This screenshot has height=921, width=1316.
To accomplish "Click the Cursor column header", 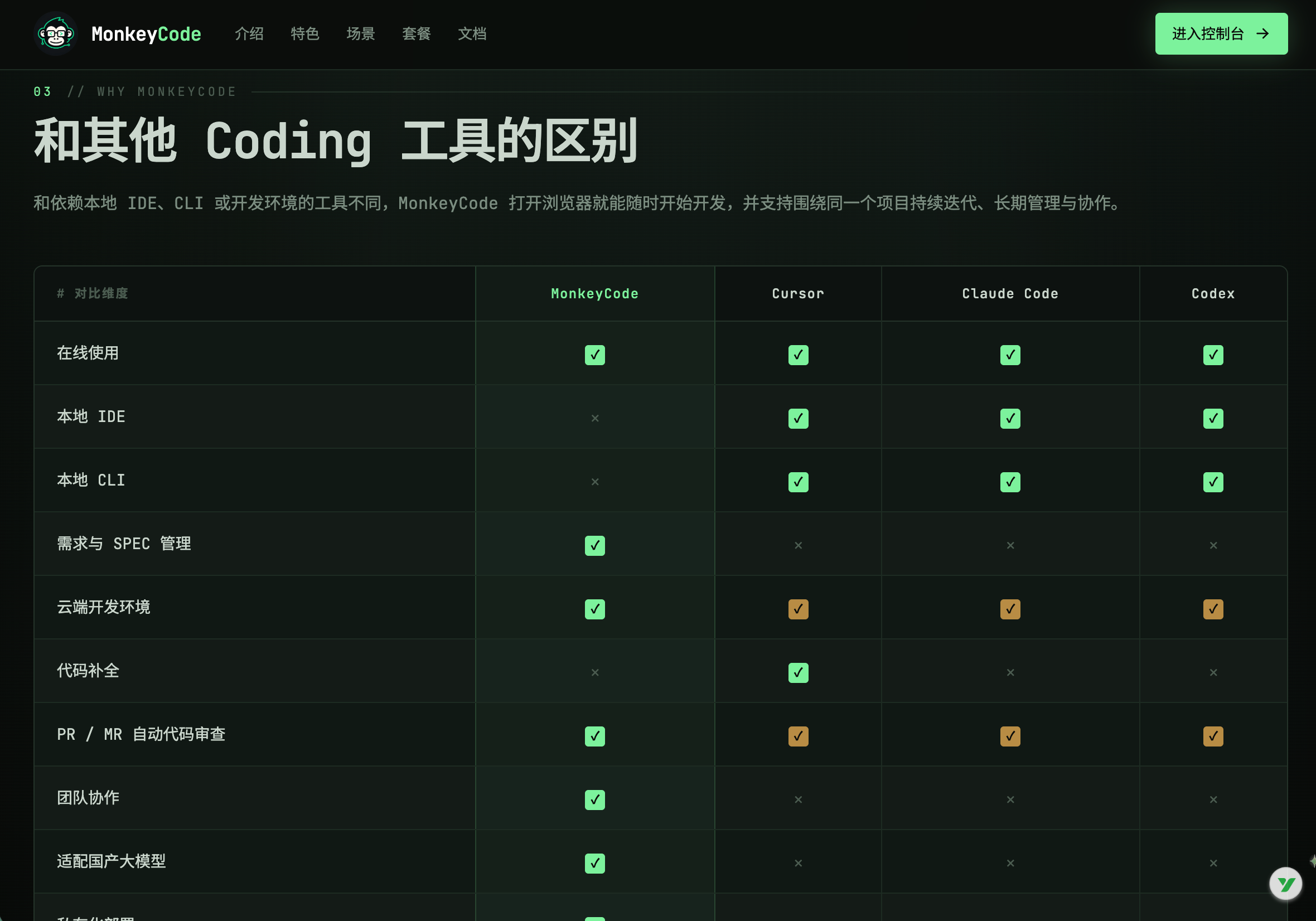I will 798,294.
